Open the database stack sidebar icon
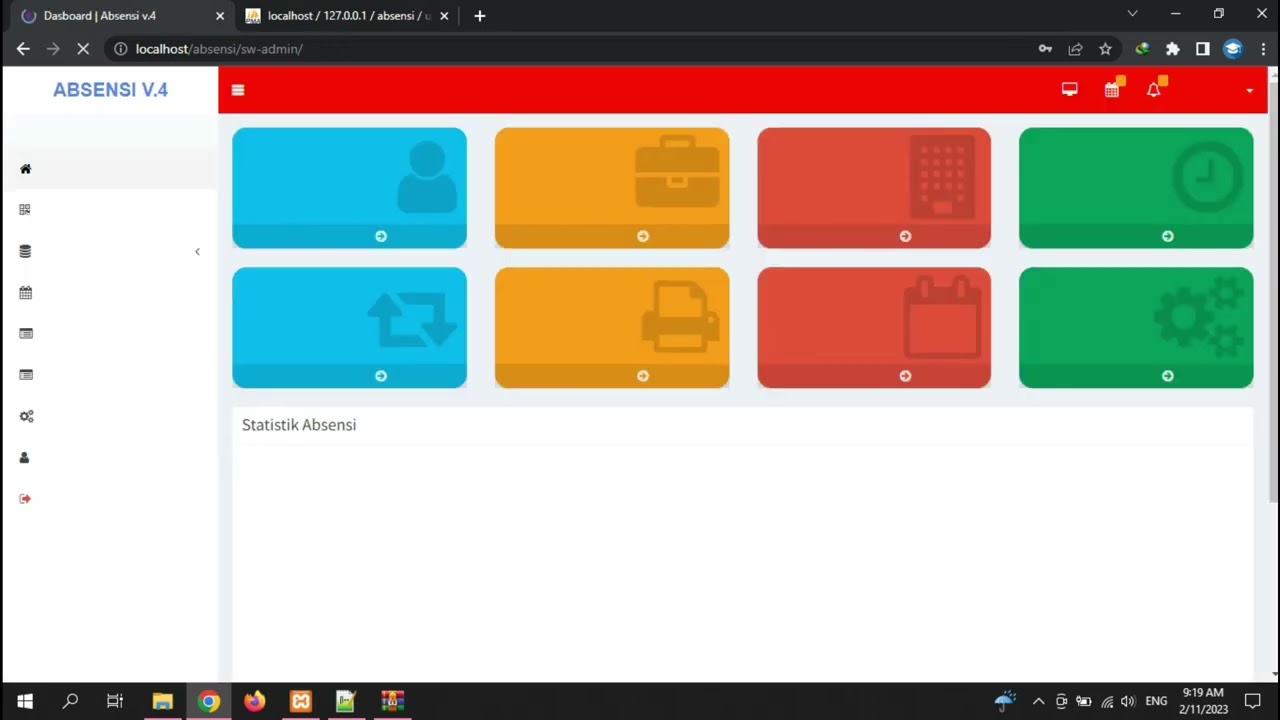This screenshot has height=720, width=1280. tap(26, 252)
